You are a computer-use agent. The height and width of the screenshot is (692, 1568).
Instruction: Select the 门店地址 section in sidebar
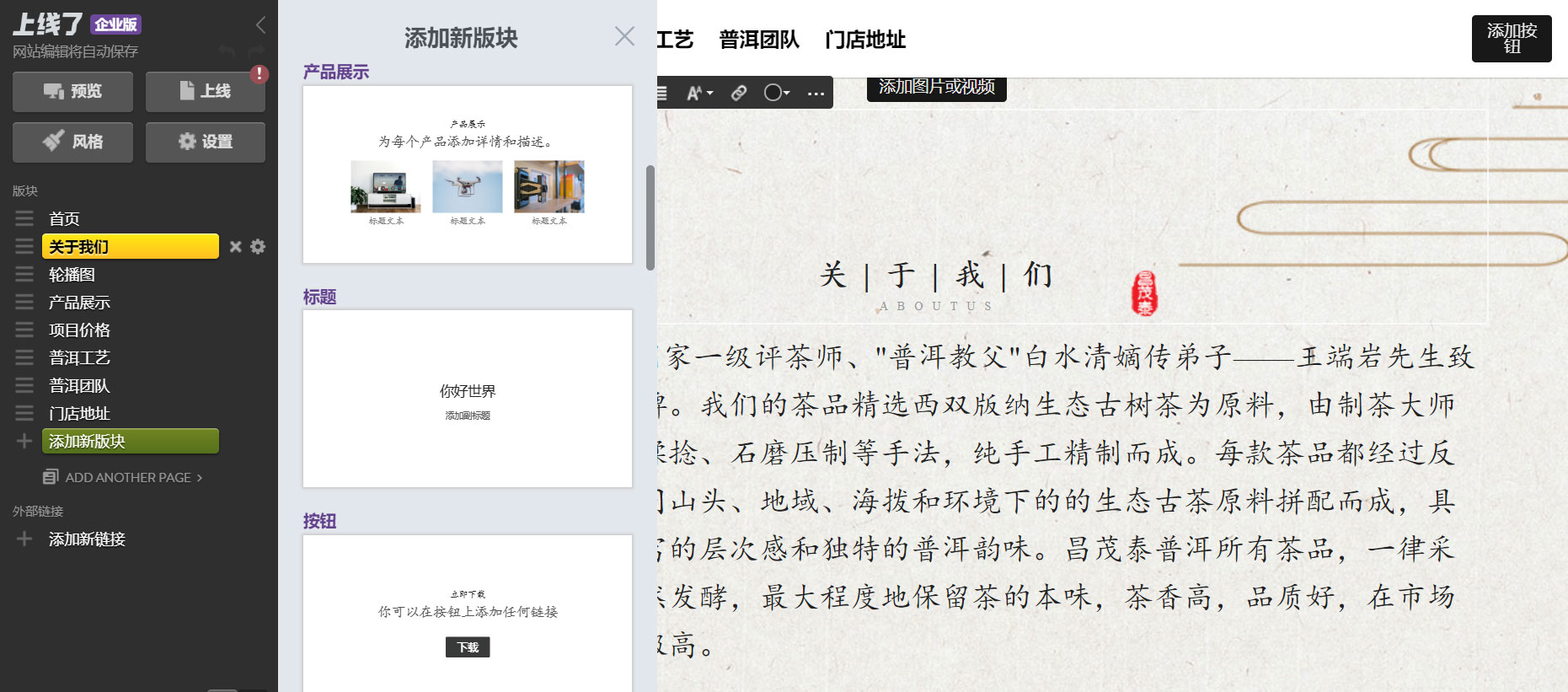(79, 414)
